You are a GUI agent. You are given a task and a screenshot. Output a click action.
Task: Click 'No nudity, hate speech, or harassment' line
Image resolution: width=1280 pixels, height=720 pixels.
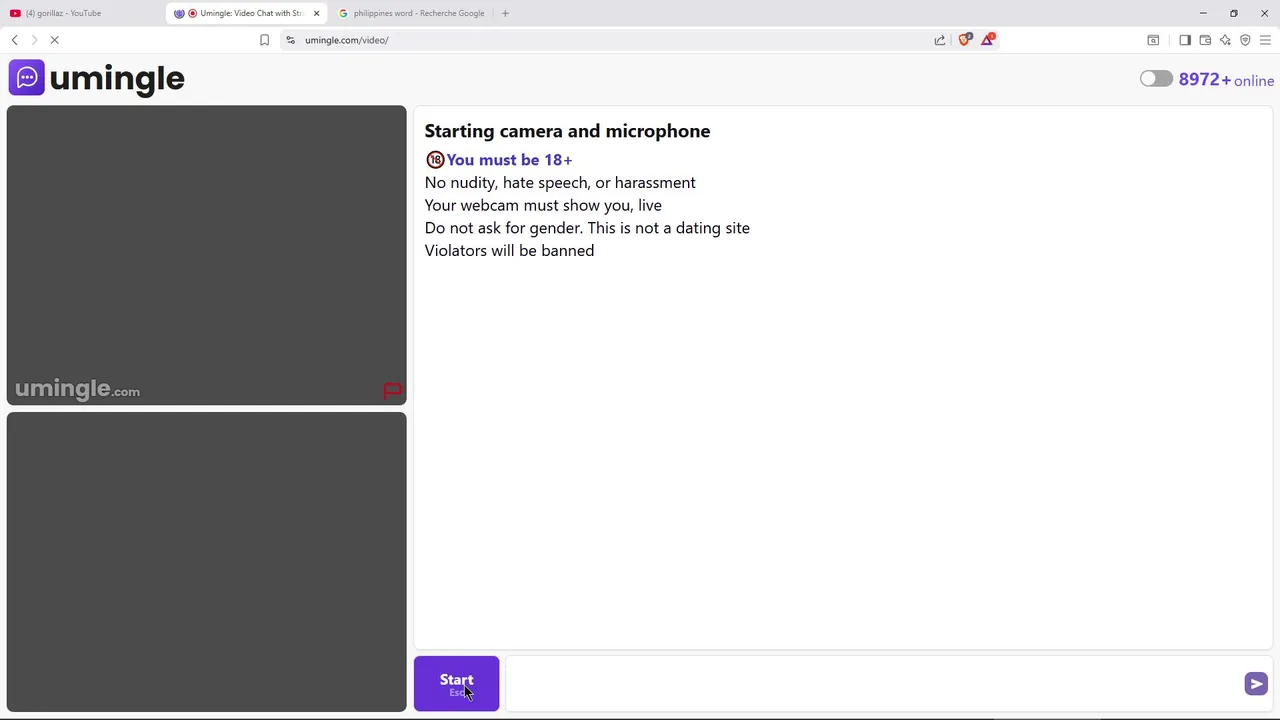click(560, 182)
